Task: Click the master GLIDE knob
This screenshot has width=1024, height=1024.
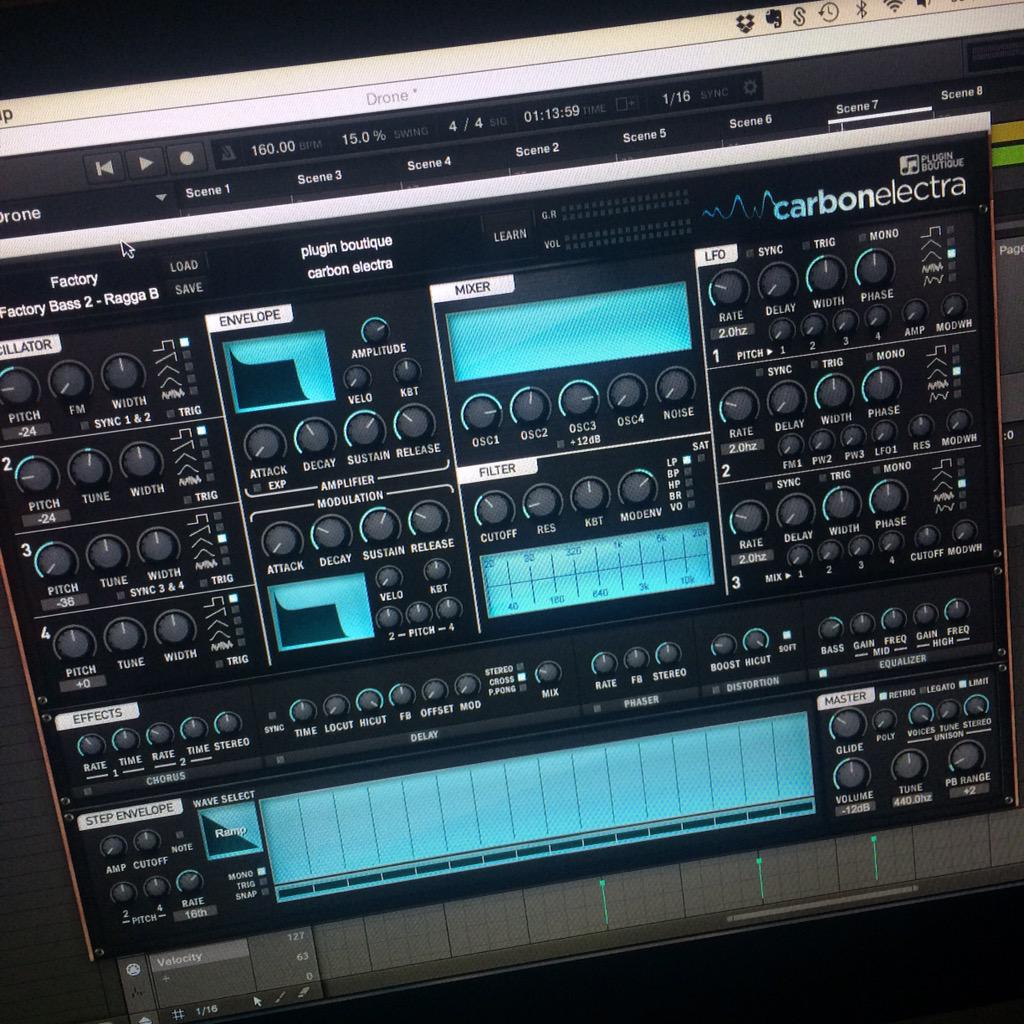Action: (847, 725)
